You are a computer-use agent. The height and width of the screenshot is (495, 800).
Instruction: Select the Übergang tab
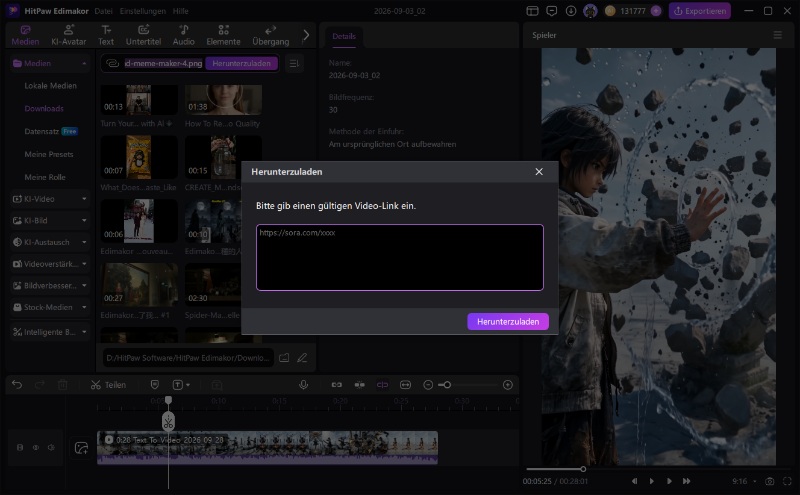[x=270, y=35]
